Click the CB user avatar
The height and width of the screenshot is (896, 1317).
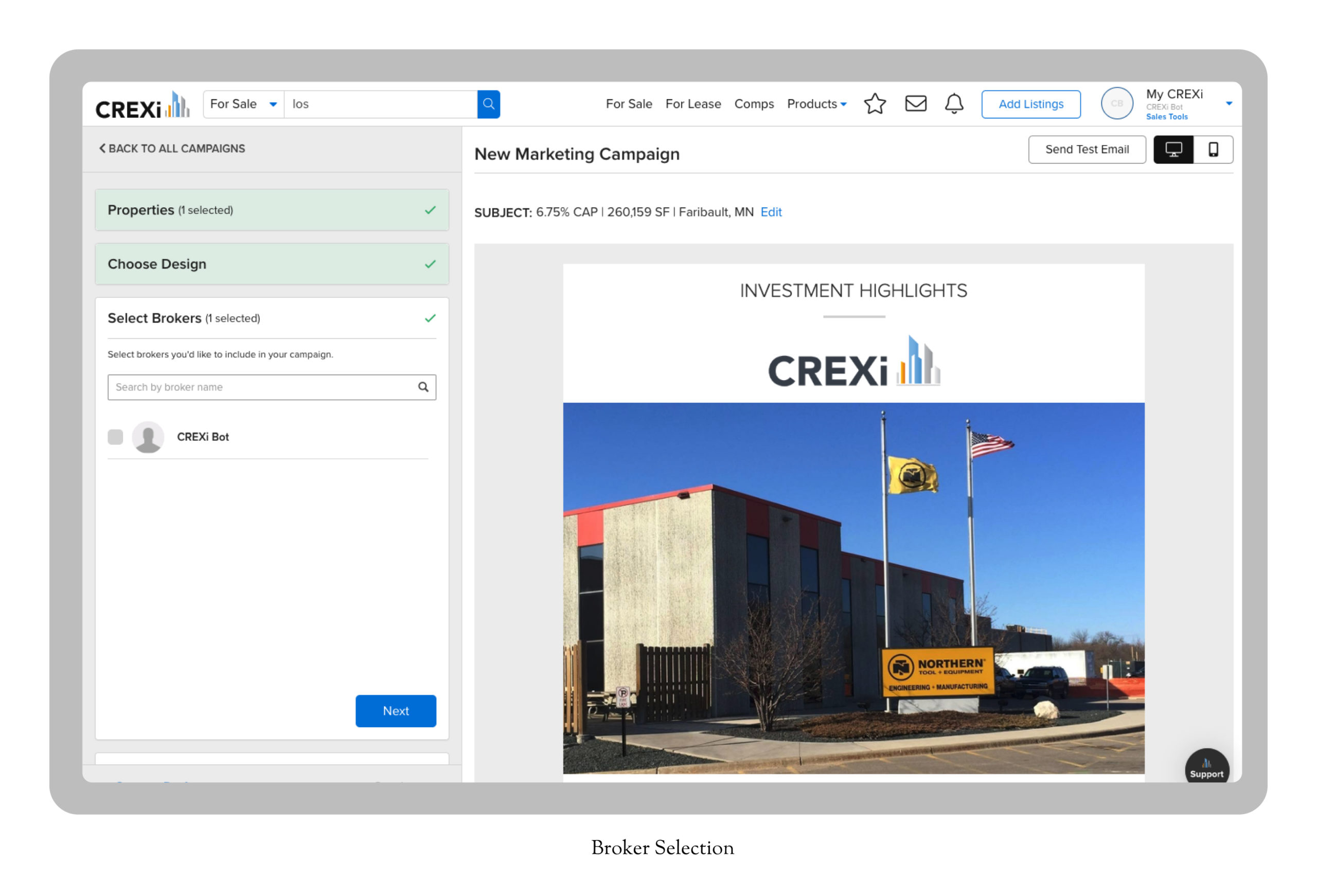tap(1116, 104)
